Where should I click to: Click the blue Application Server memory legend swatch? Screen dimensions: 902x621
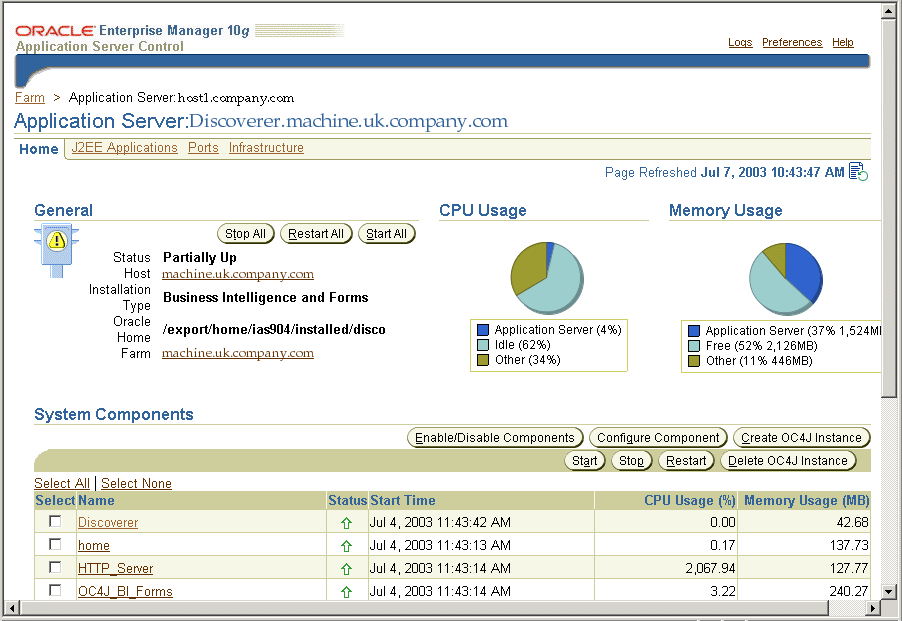point(694,331)
